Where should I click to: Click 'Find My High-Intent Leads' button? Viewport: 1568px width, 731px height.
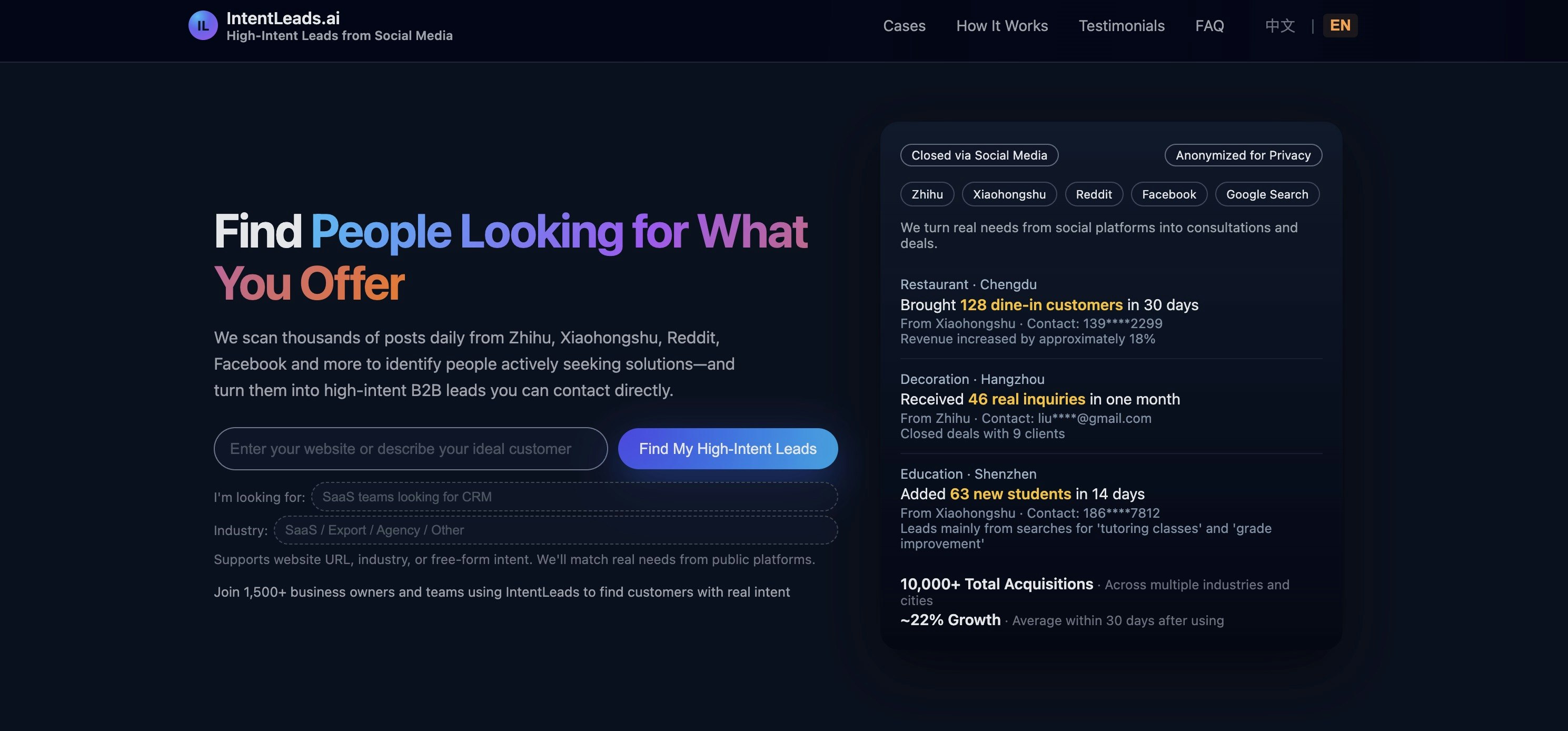coord(727,449)
